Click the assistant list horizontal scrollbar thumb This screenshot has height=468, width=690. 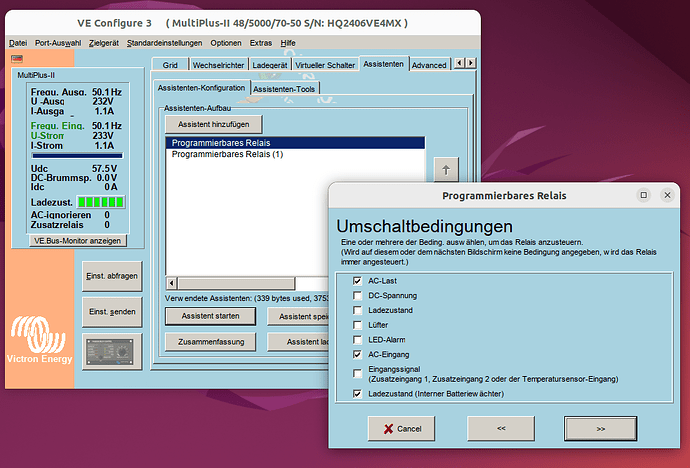click(236, 283)
